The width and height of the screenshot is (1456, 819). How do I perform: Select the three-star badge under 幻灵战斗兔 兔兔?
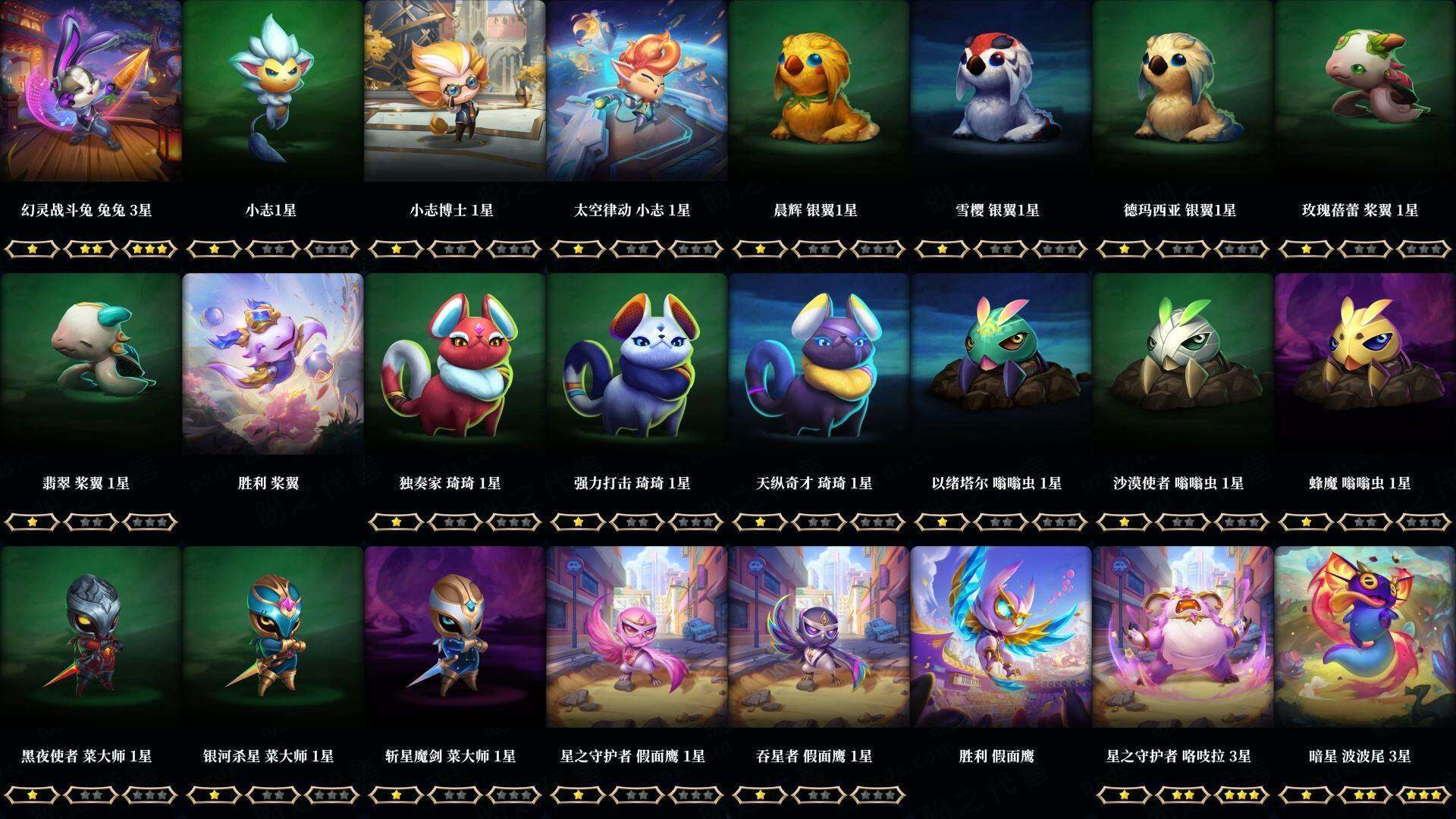point(150,249)
